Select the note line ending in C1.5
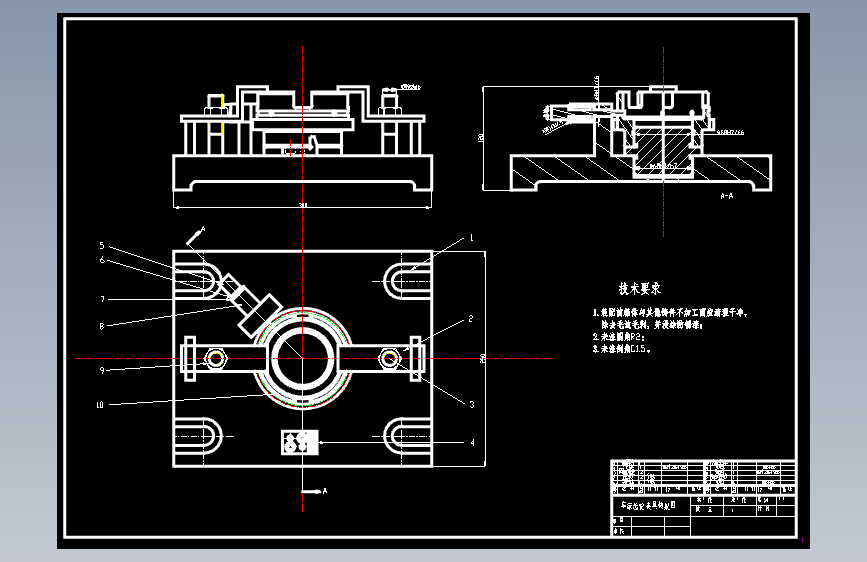 pos(622,348)
